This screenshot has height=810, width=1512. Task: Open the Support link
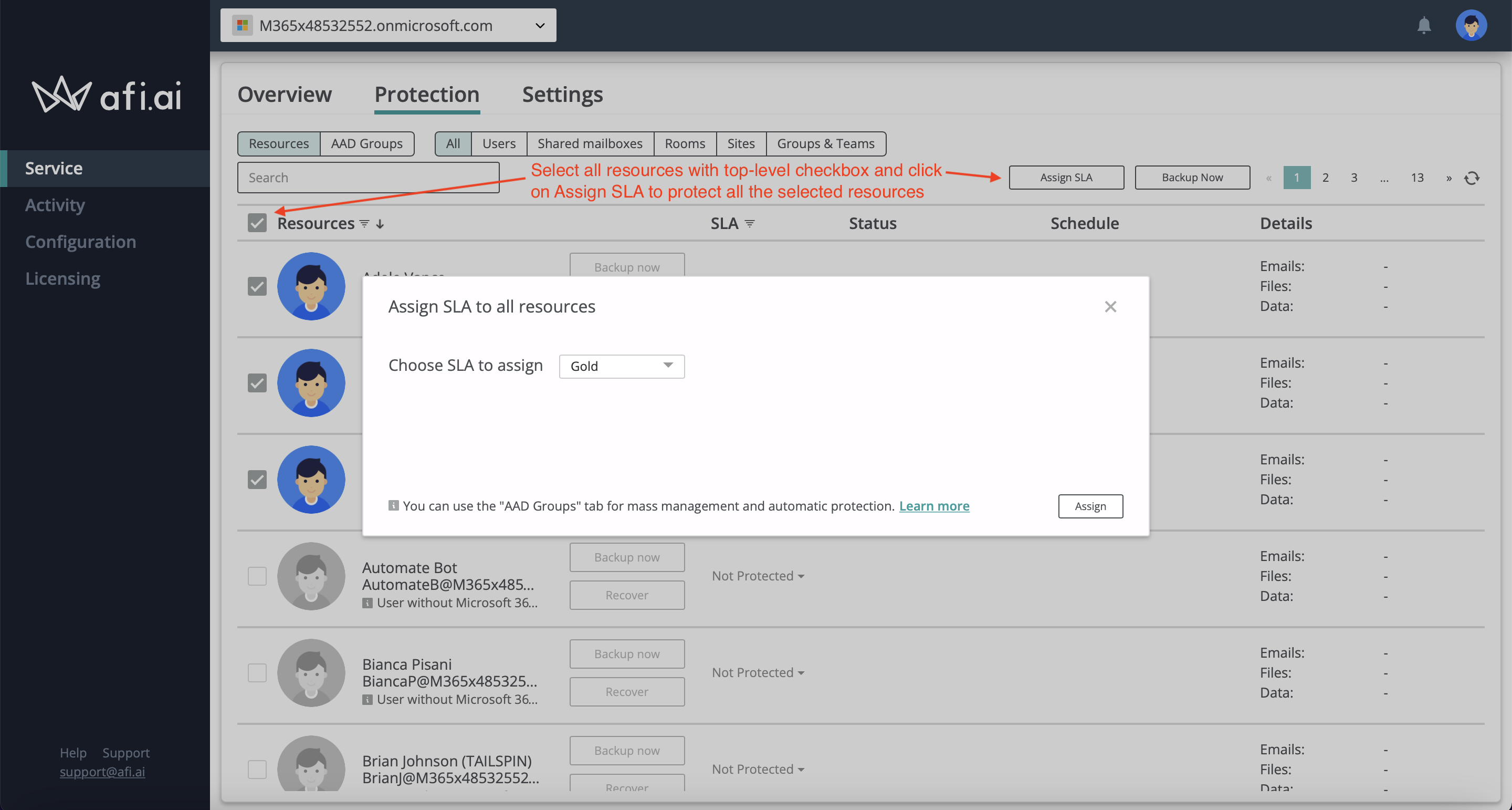click(125, 753)
